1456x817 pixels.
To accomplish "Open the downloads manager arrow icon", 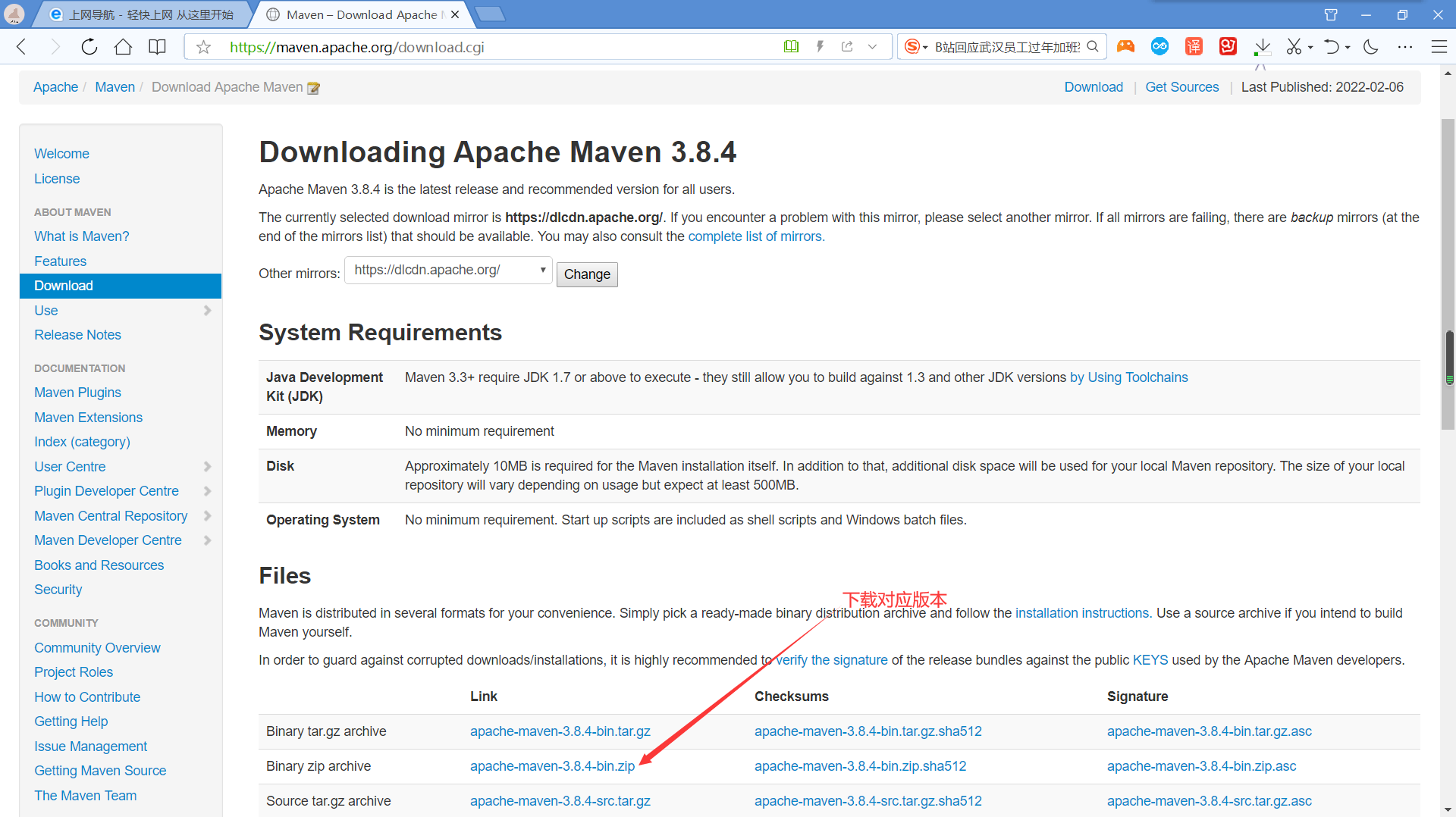I will (x=1263, y=47).
